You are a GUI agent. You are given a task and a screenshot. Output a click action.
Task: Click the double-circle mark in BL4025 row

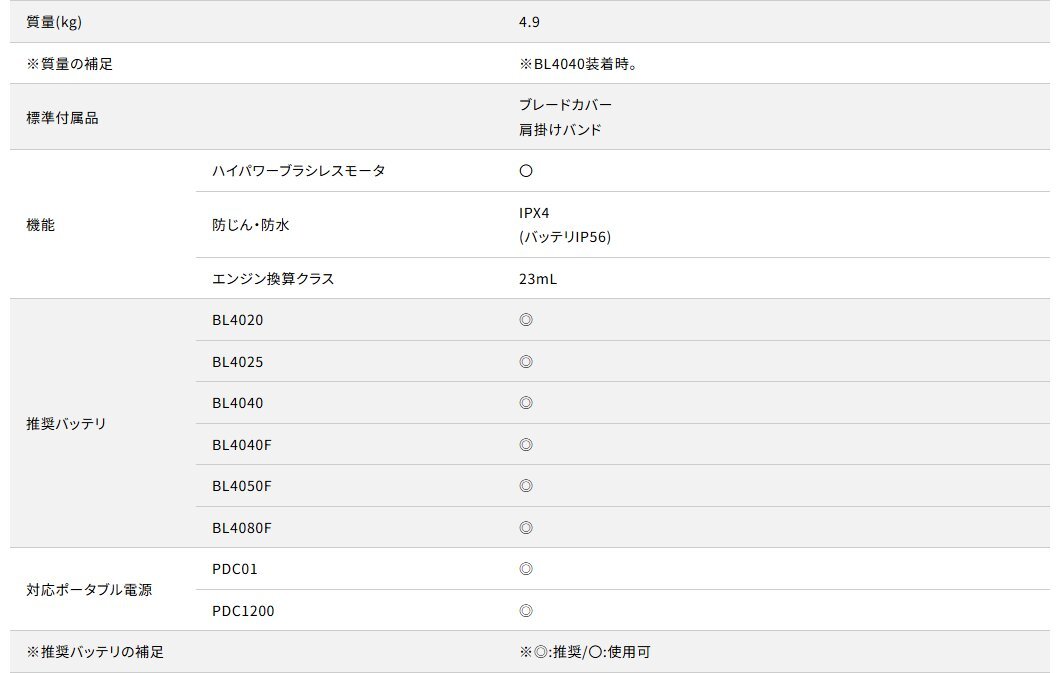pos(526,362)
